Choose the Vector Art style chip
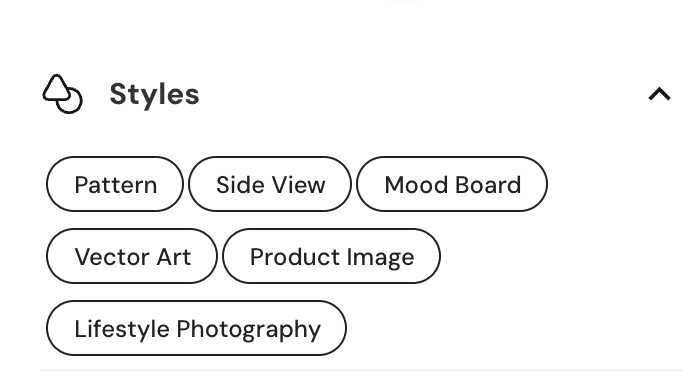 click(132, 256)
